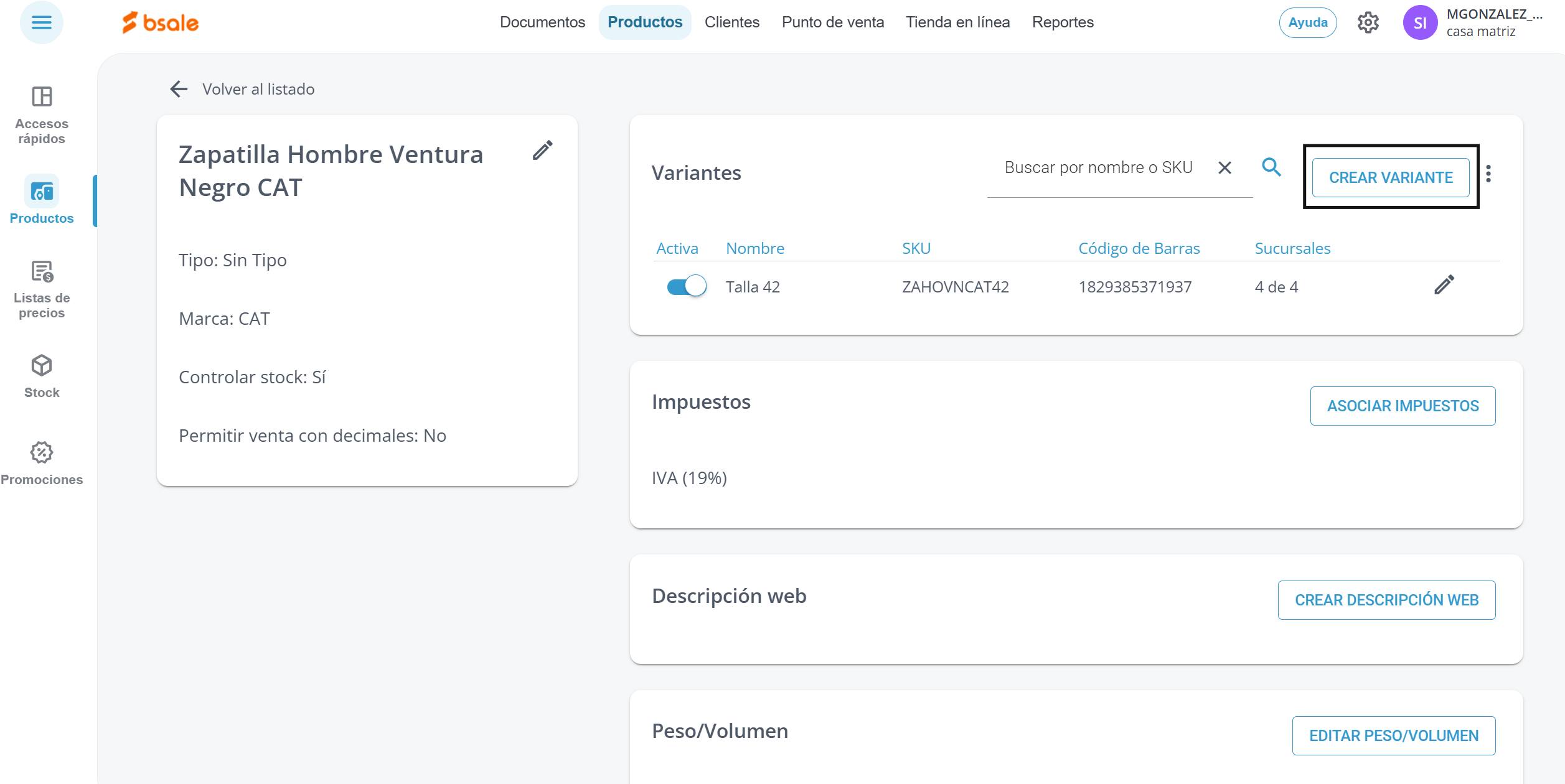The height and width of the screenshot is (784, 1565).
Task: Click the settings gear icon
Action: click(1368, 23)
